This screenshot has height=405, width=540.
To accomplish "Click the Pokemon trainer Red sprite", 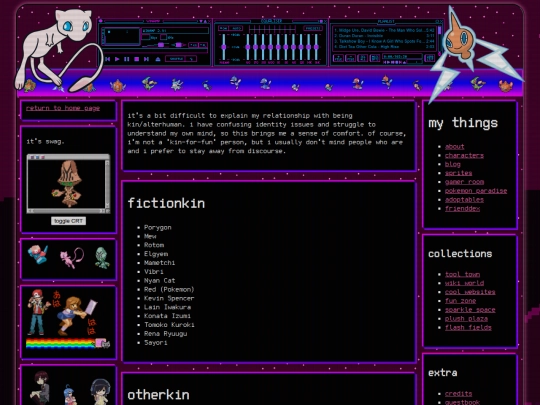I will tap(38, 312).
